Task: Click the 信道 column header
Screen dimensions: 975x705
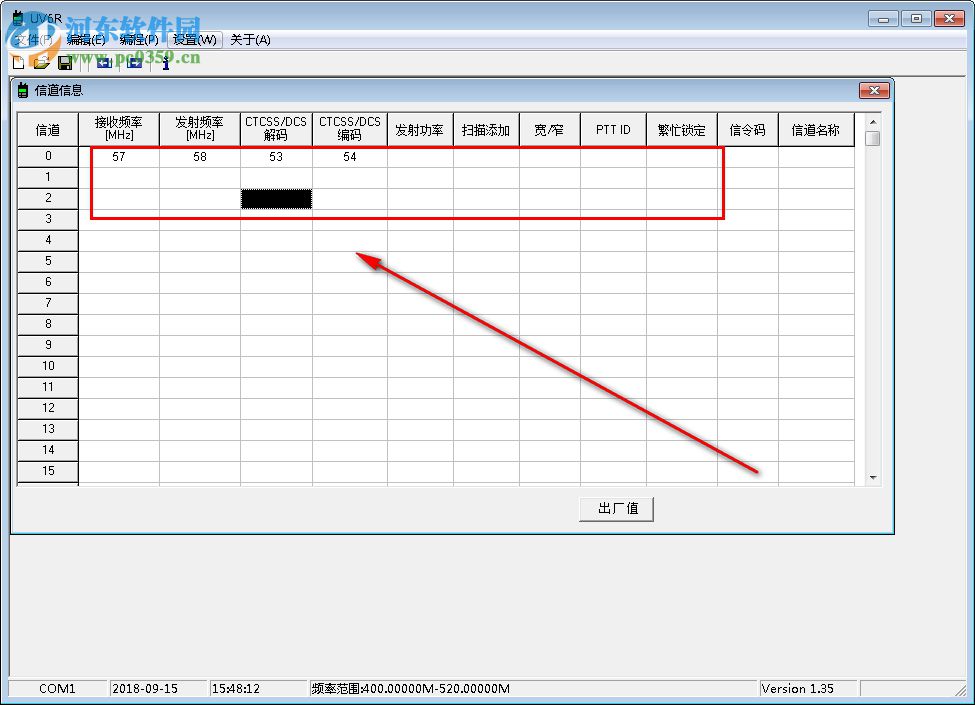Action: coord(48,130)
